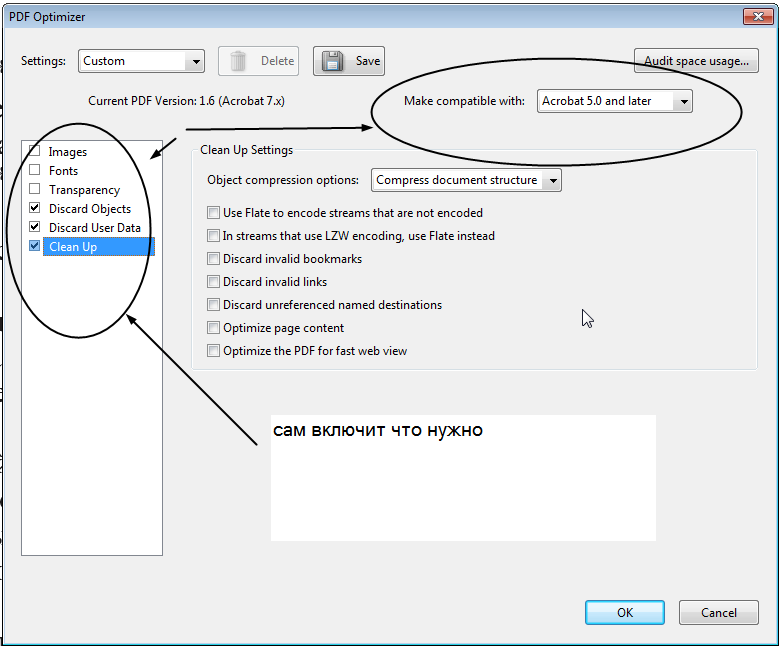Open the Settings Custom dropdown
The width and height of the screenshot is (779, 646).
(x=141, y=61)
